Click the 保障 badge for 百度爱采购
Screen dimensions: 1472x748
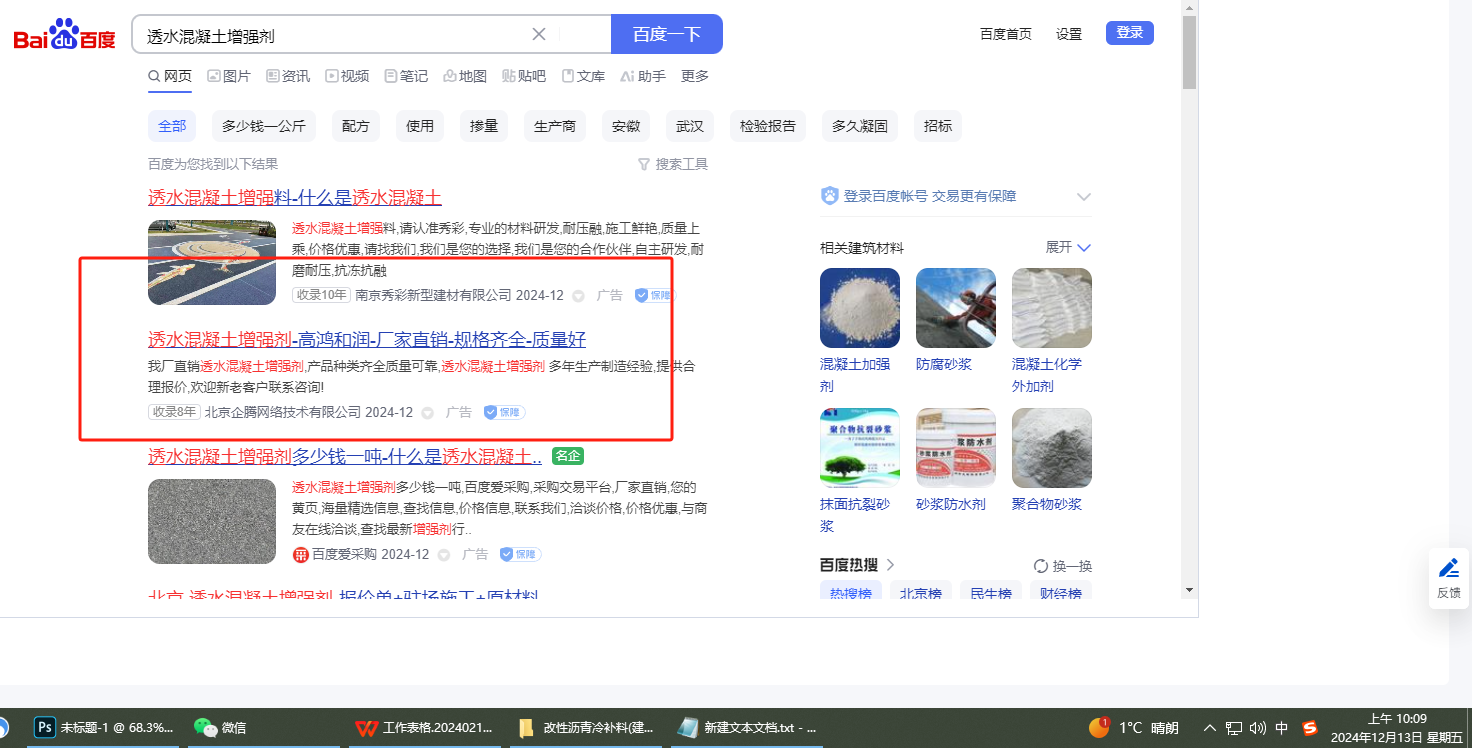point(521,554)
